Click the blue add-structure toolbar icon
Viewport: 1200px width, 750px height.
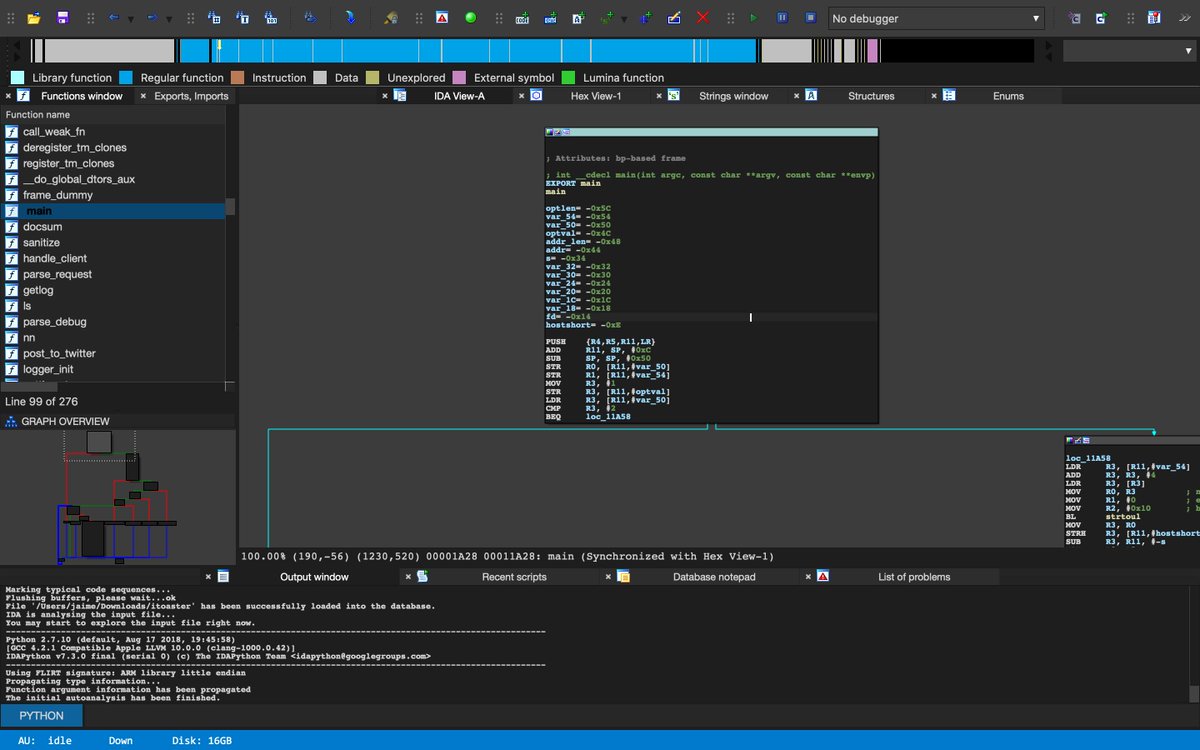pos(551,18)
